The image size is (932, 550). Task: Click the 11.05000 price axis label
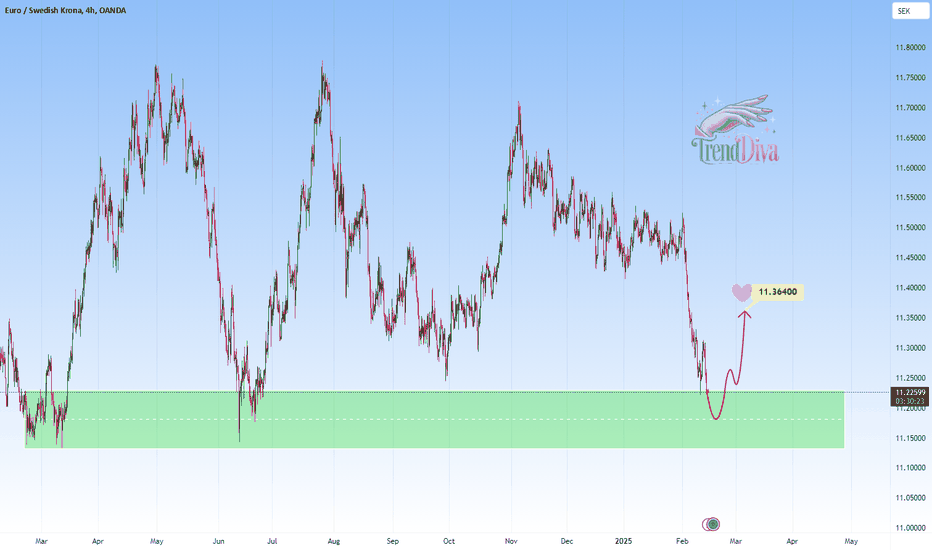click(x=911, y=498)
